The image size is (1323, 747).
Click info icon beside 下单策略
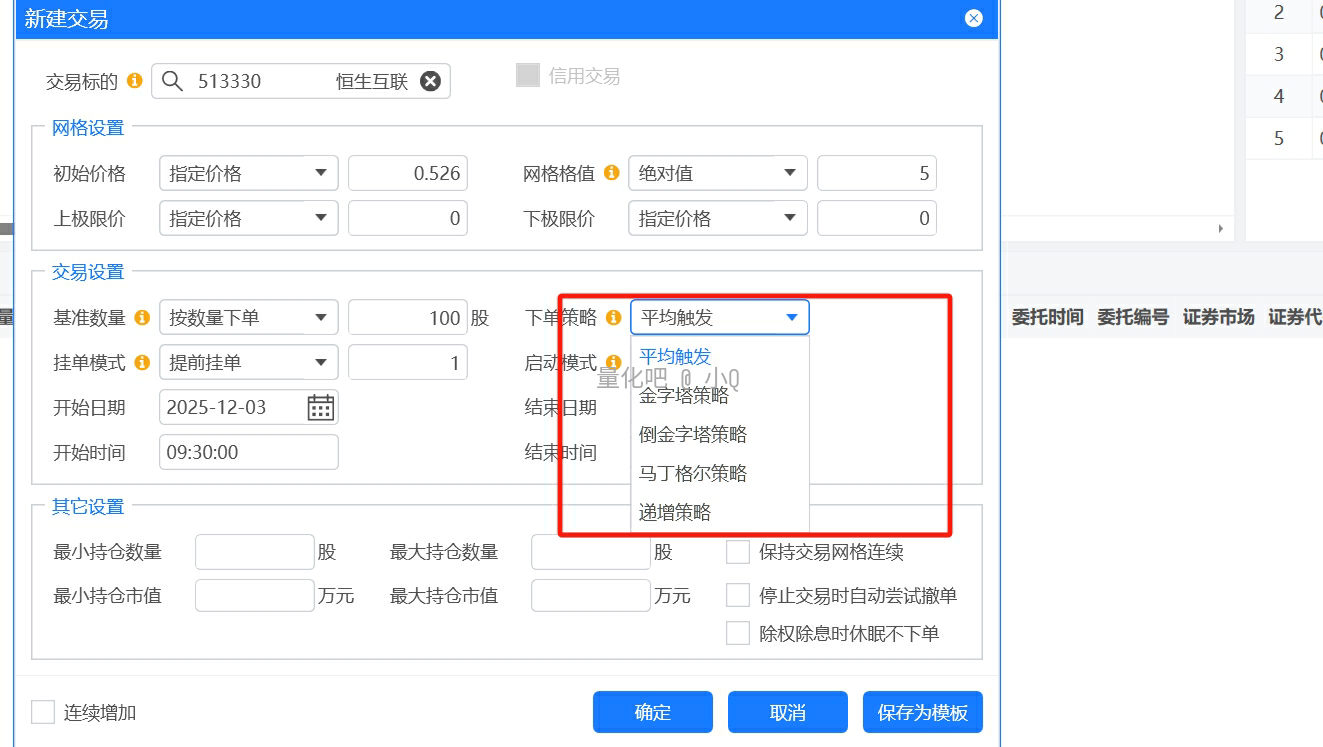coord(613,318)
